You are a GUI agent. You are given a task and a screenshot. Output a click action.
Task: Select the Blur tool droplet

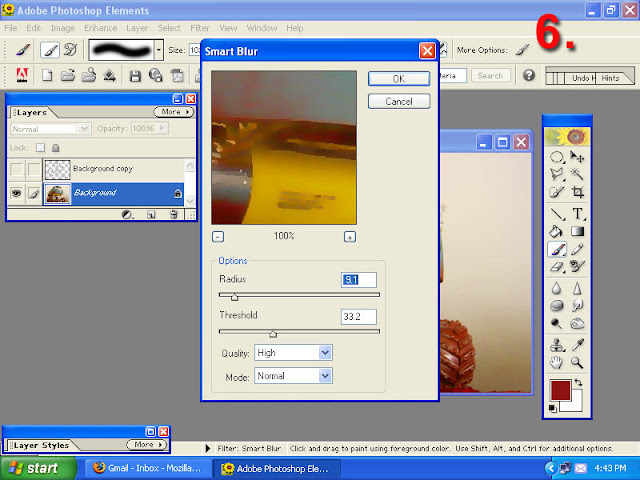tap(557, 288)
